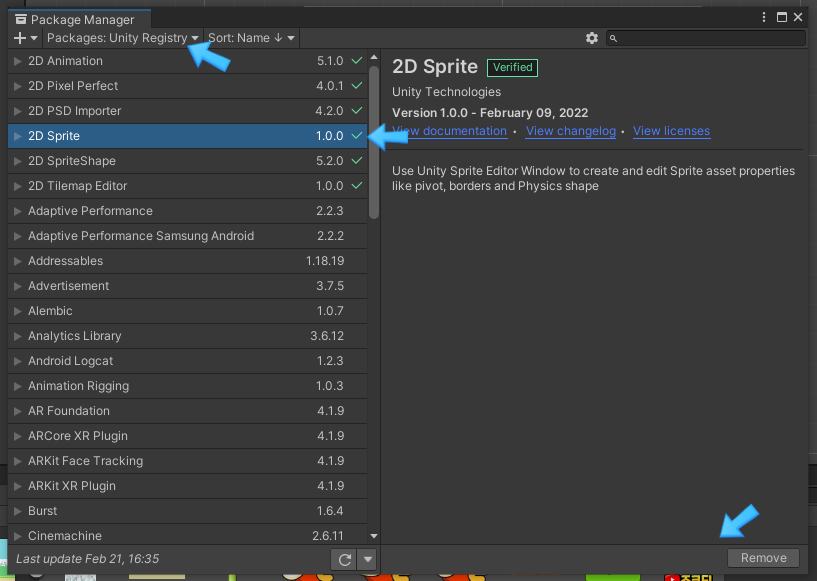Open the window options kebab menu
The height and width of the screenshot is (581, 817).
764,17
